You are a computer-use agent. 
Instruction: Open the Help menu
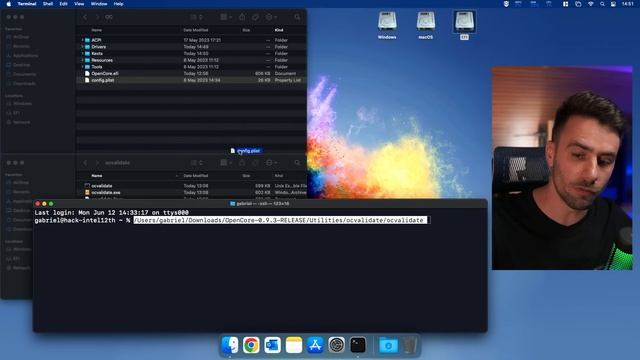(118, 4)
